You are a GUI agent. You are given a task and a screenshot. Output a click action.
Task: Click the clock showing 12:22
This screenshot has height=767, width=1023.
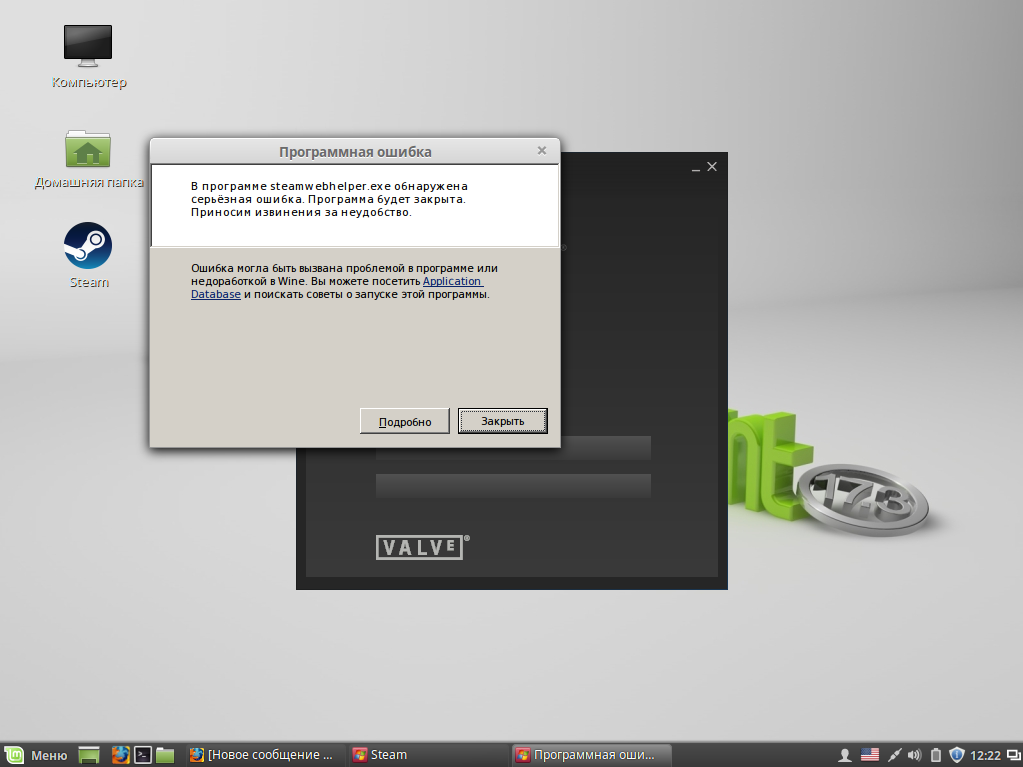[986, 754]
